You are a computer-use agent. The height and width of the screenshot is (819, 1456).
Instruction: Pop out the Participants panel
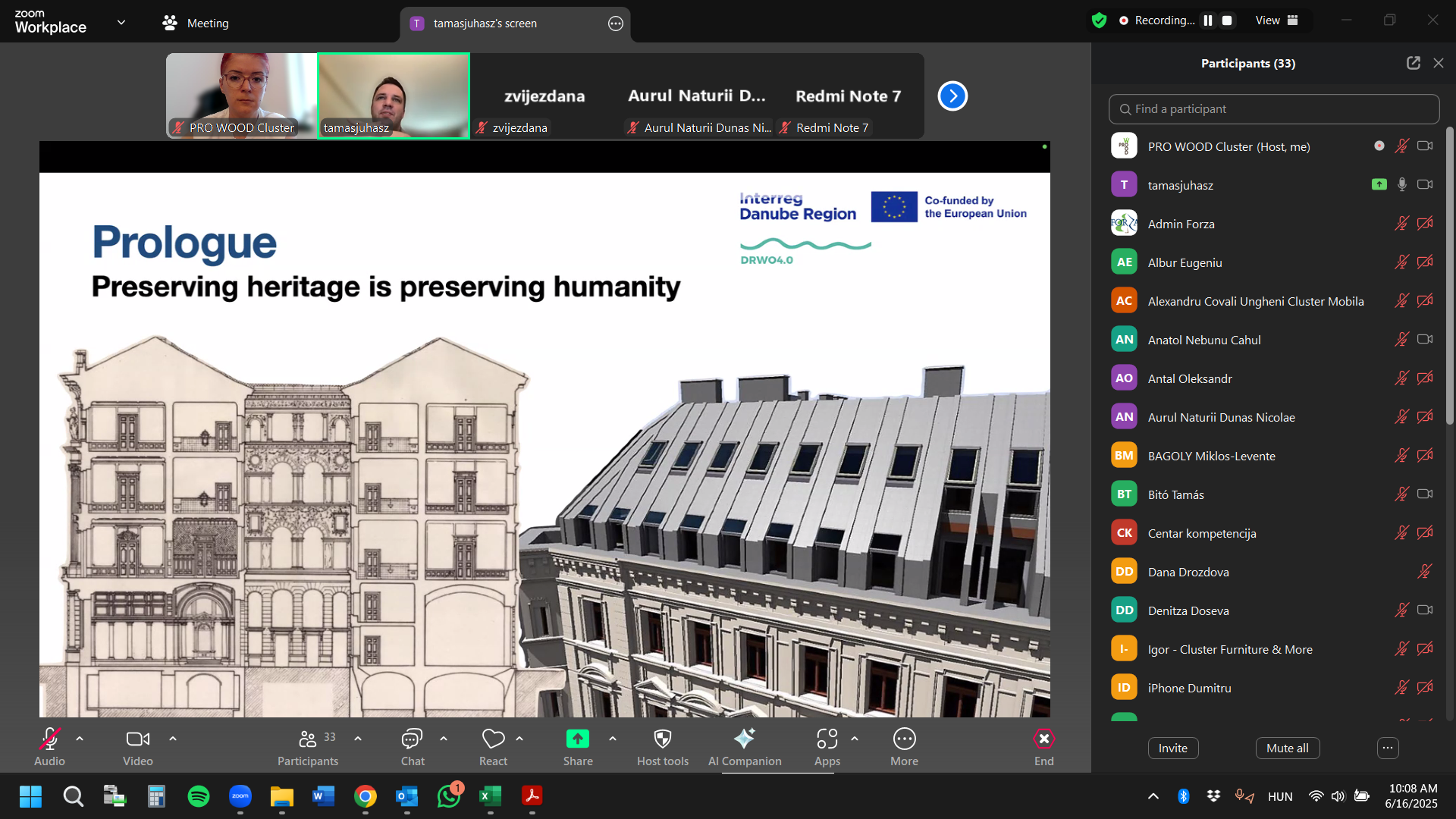(x=1414, y=63)
